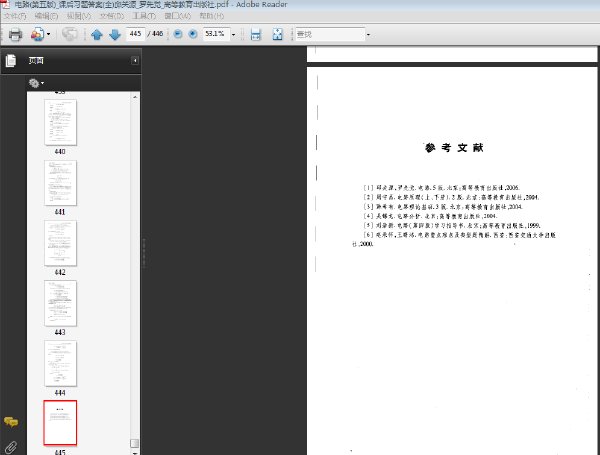Image resolution: width=600 pixels, height=455 pixels.
Task: Collapse the pages panel with arrow button
Action: click(135, 60)
